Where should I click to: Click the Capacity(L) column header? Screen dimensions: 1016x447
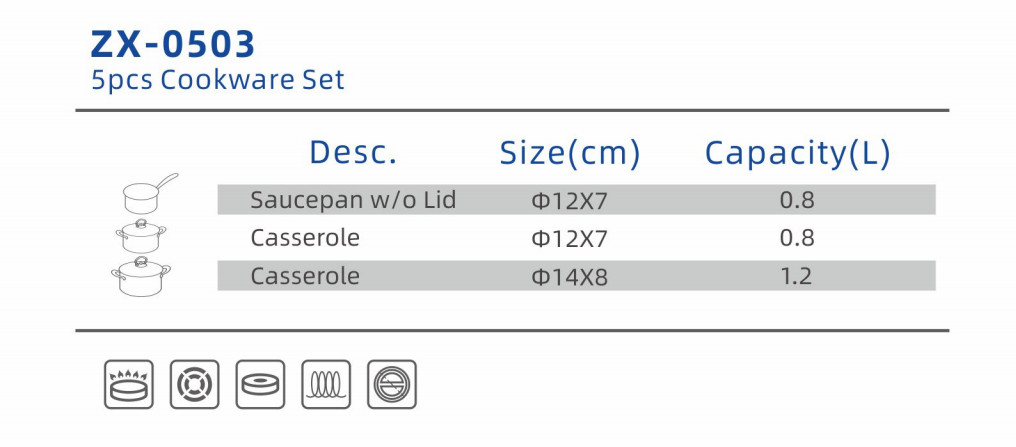point(798,154)
